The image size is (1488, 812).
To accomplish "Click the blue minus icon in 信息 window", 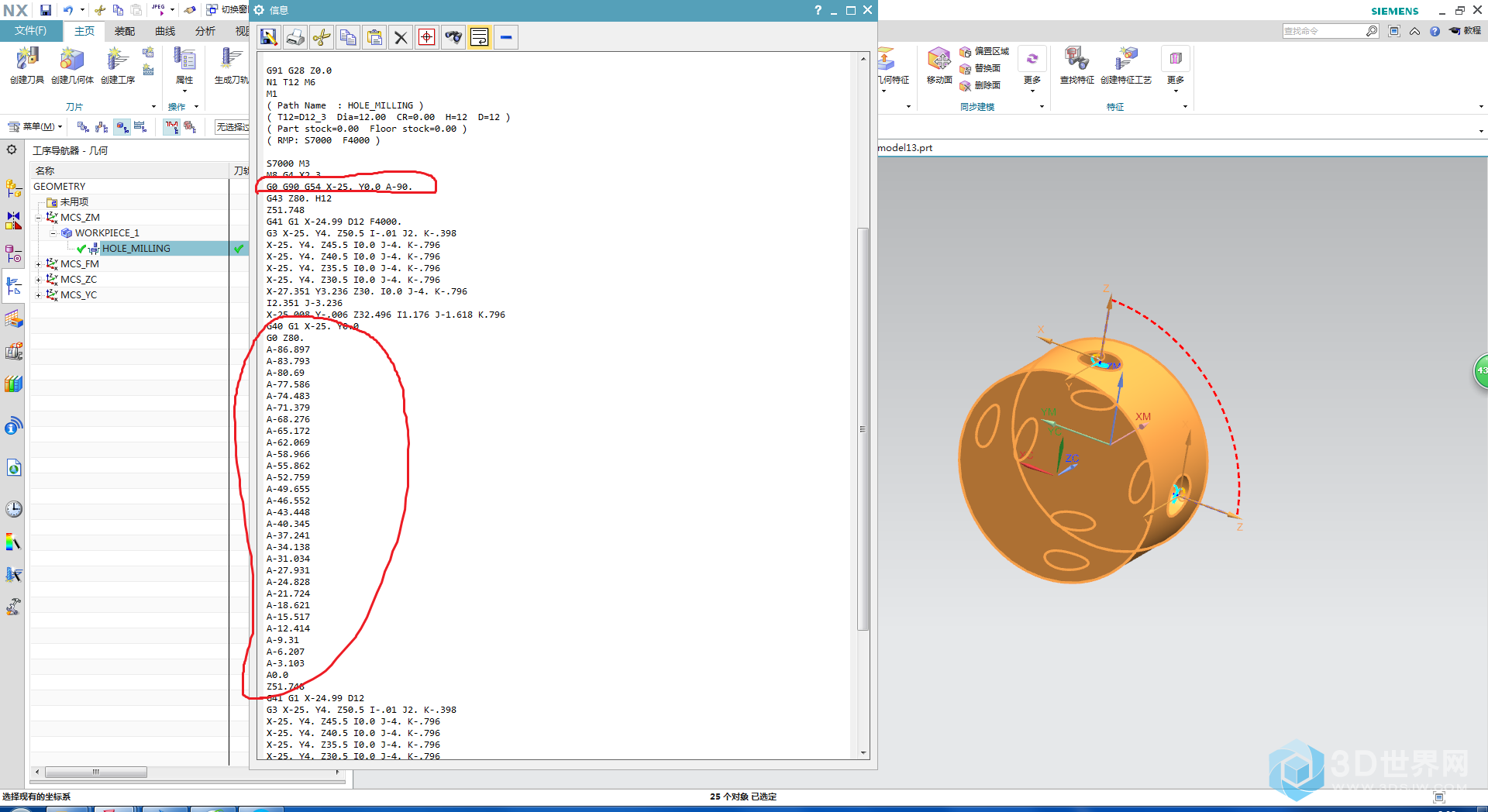I will point(506,37).
